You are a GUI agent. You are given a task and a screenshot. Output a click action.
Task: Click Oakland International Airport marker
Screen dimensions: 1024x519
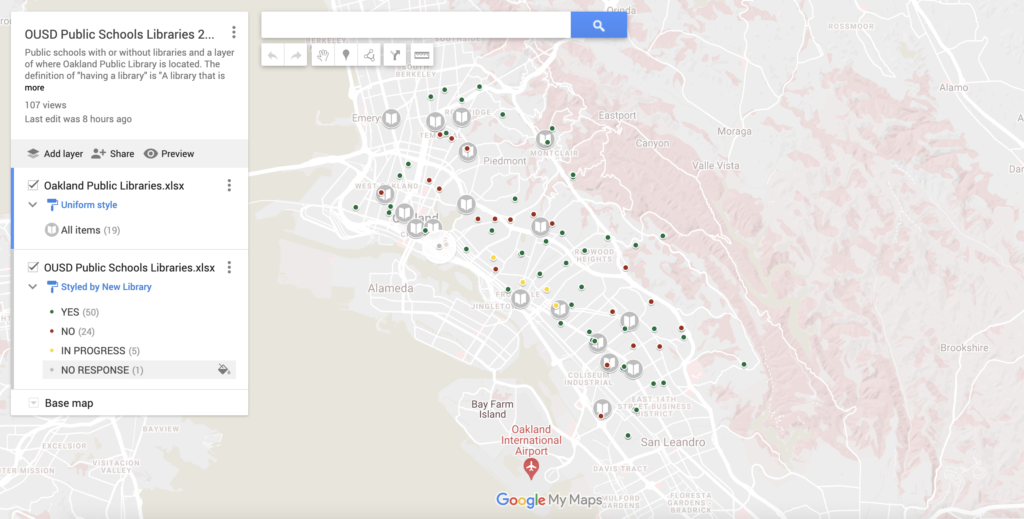click(x=531, y=467)
